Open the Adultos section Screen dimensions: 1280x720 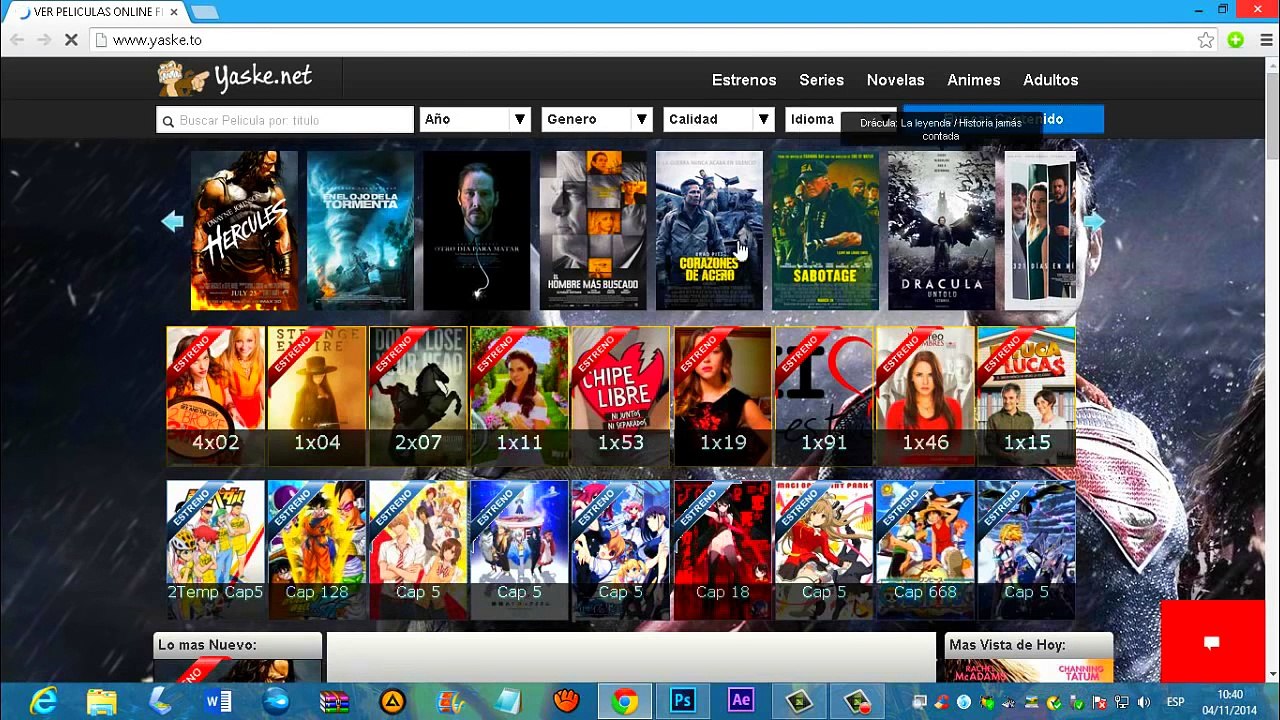(x=1050, y=80)
